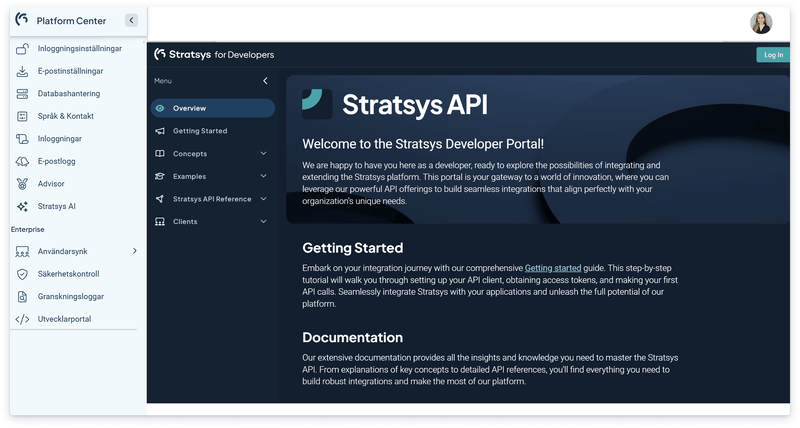Click the lock icon for Inloggningsinställningar
This screenshot has height=428, width=800.
click(22, 49)
